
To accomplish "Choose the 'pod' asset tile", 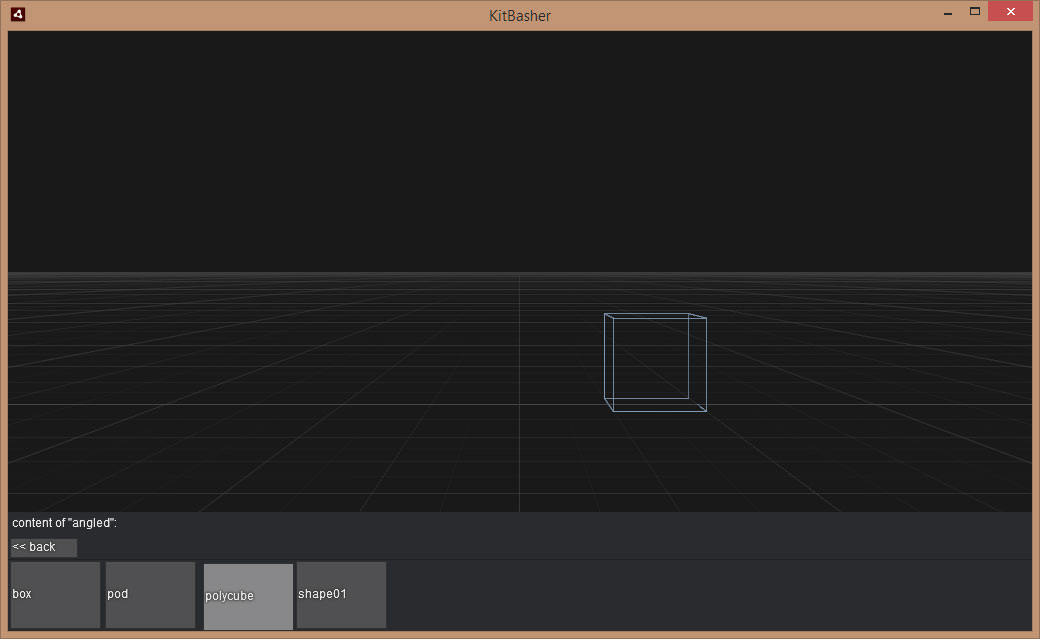I will coord(150,595).
